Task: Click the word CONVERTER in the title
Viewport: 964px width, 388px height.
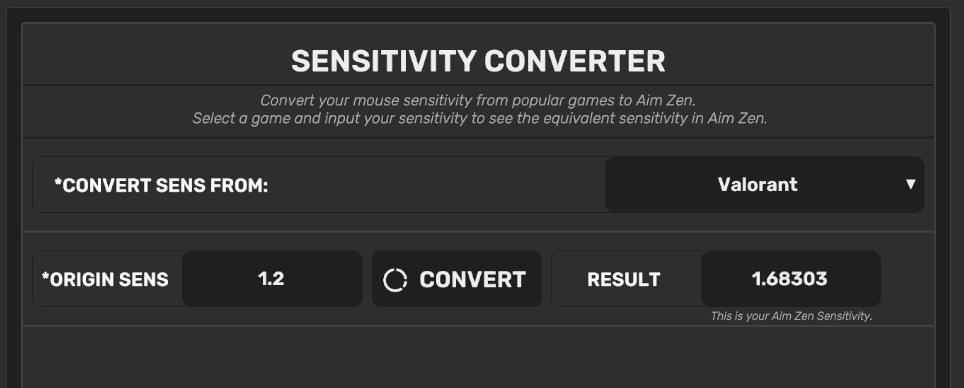Action: (575, 61)
